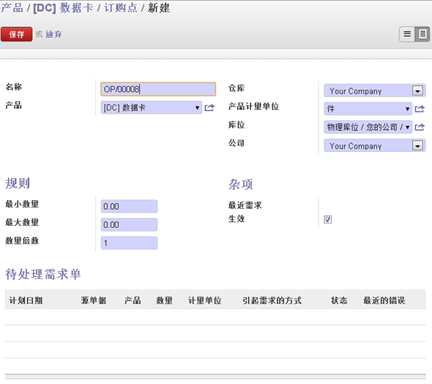Click the 最大数量 input field

point(129,224)
